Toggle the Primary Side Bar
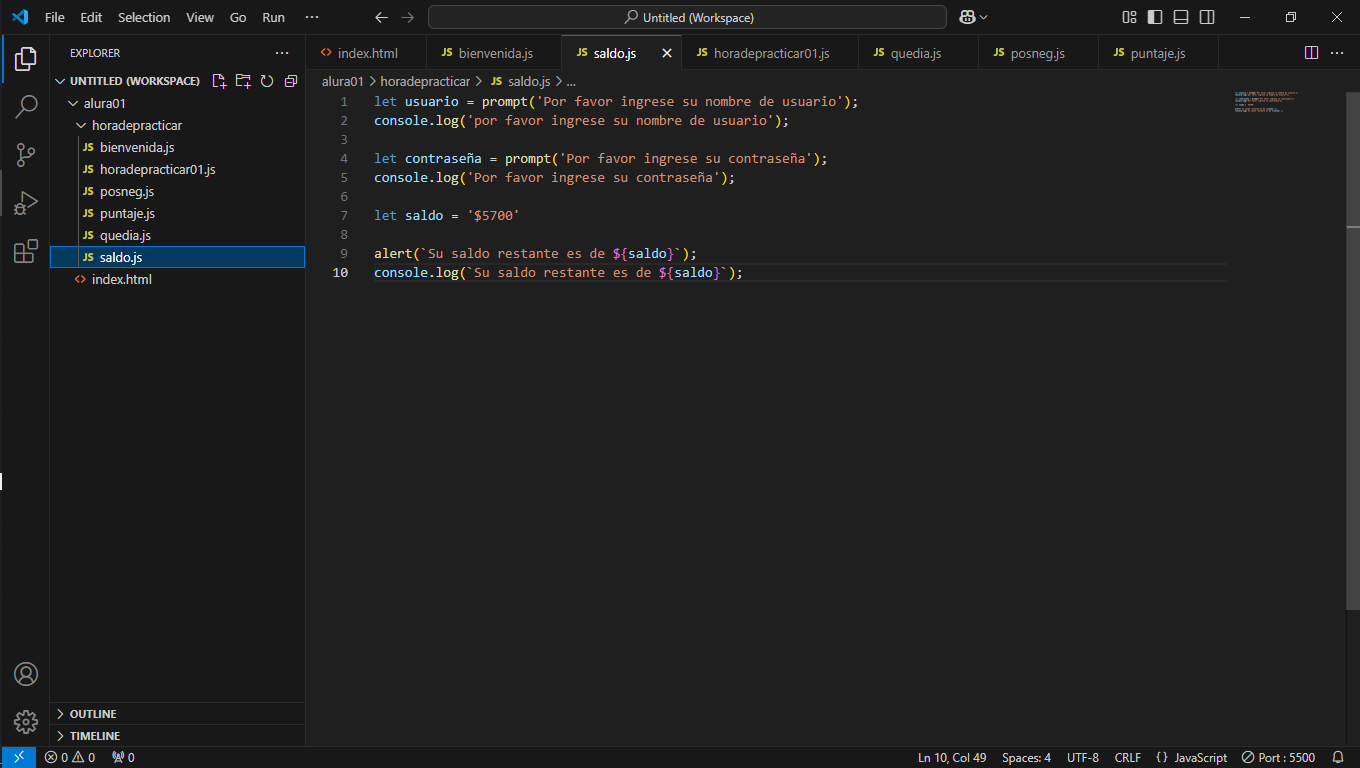This screenshot has height=768, width=1360. tap(1155, 17)
